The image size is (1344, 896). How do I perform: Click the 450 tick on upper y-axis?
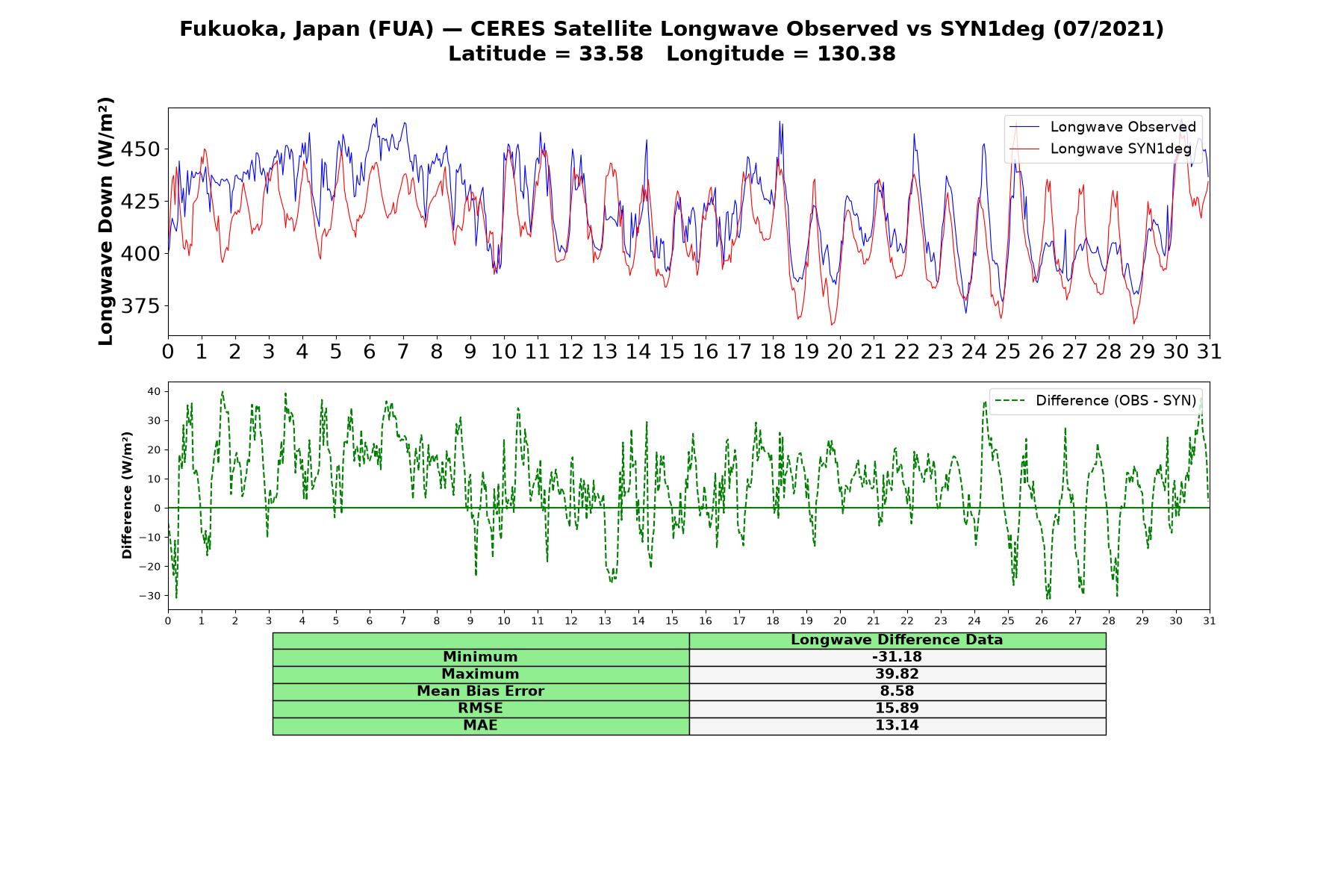(x=140, y=149)
